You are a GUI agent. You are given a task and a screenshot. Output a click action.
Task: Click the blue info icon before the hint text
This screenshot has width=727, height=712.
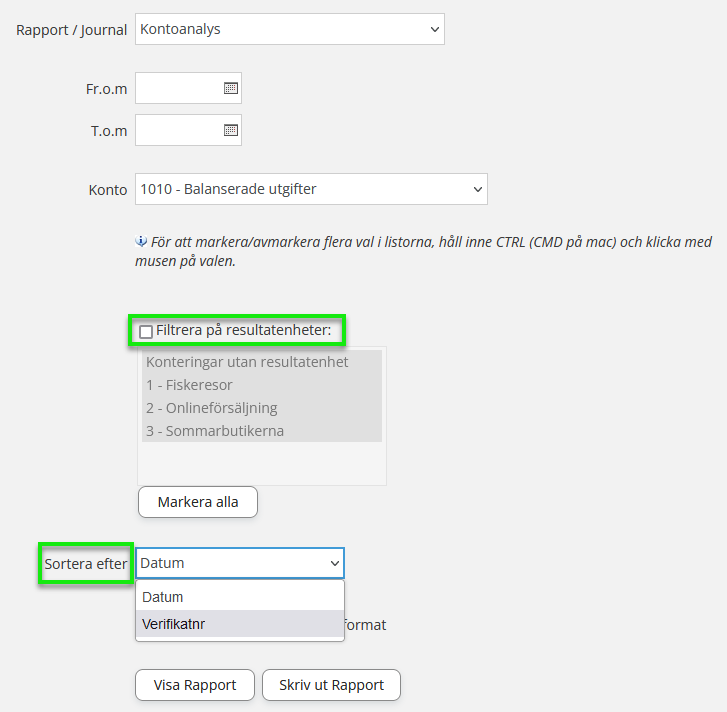coord(141,241)
